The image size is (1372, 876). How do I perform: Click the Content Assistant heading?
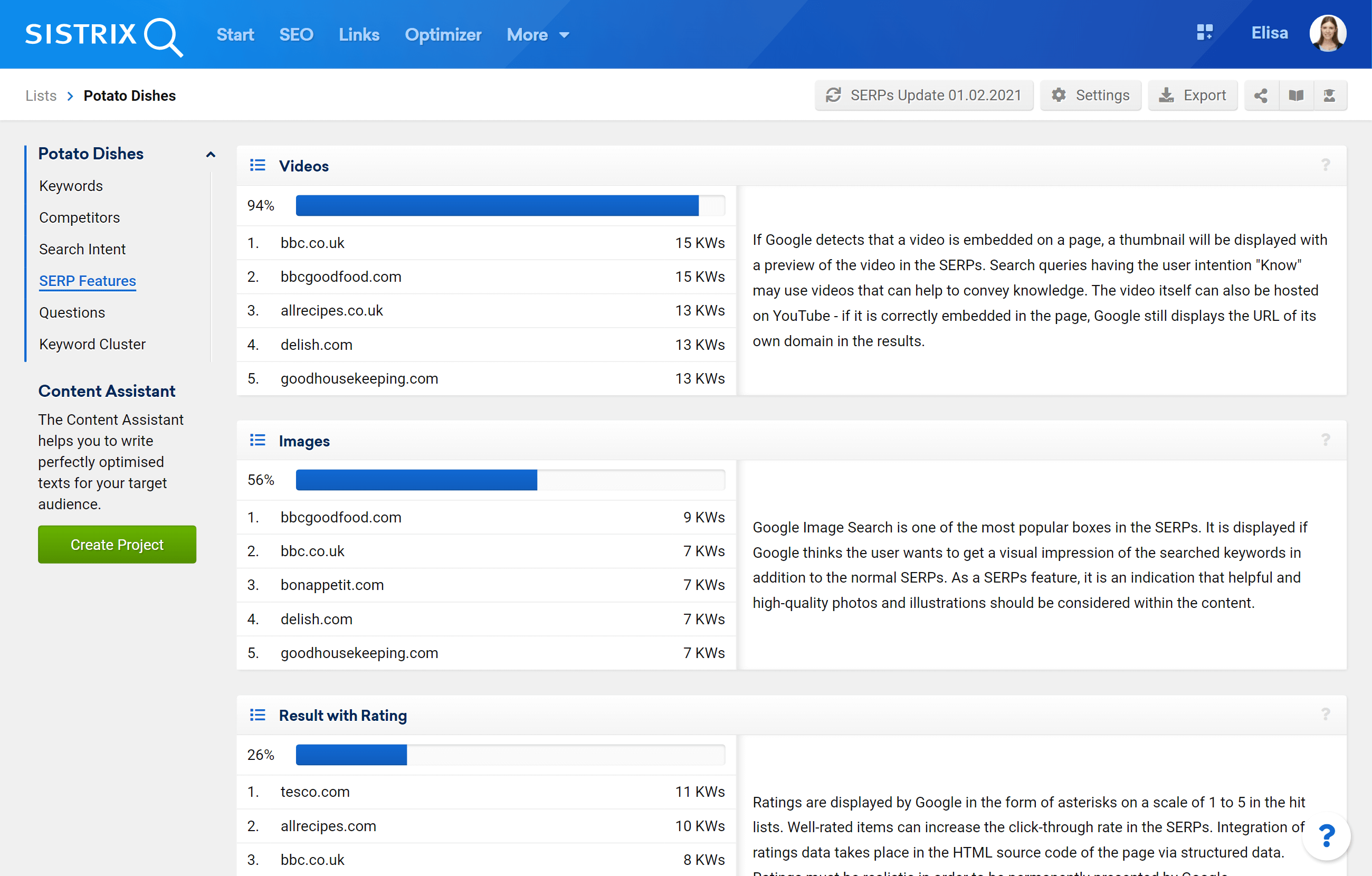click(107, 391)
